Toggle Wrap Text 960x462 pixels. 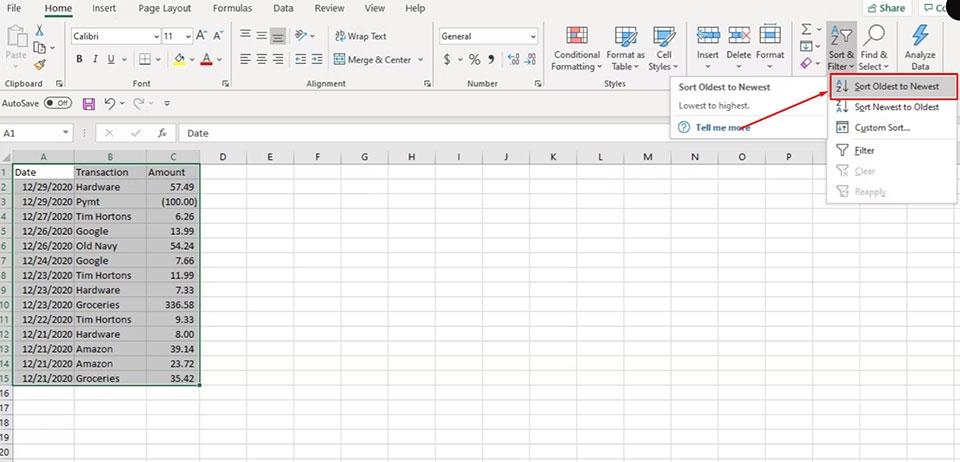click(361, 36)
